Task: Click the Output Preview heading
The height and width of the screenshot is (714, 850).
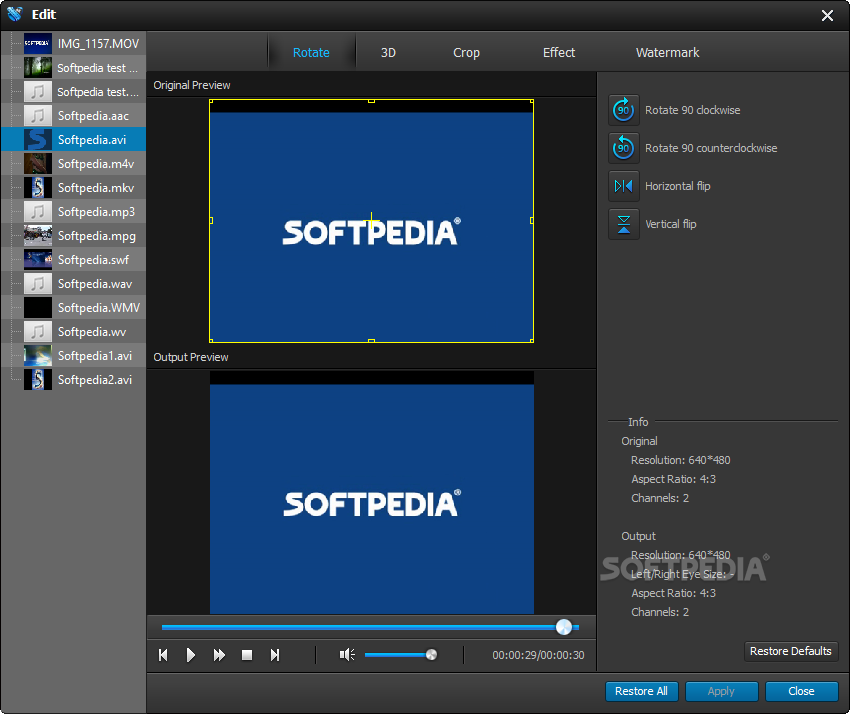Action: 191,357
